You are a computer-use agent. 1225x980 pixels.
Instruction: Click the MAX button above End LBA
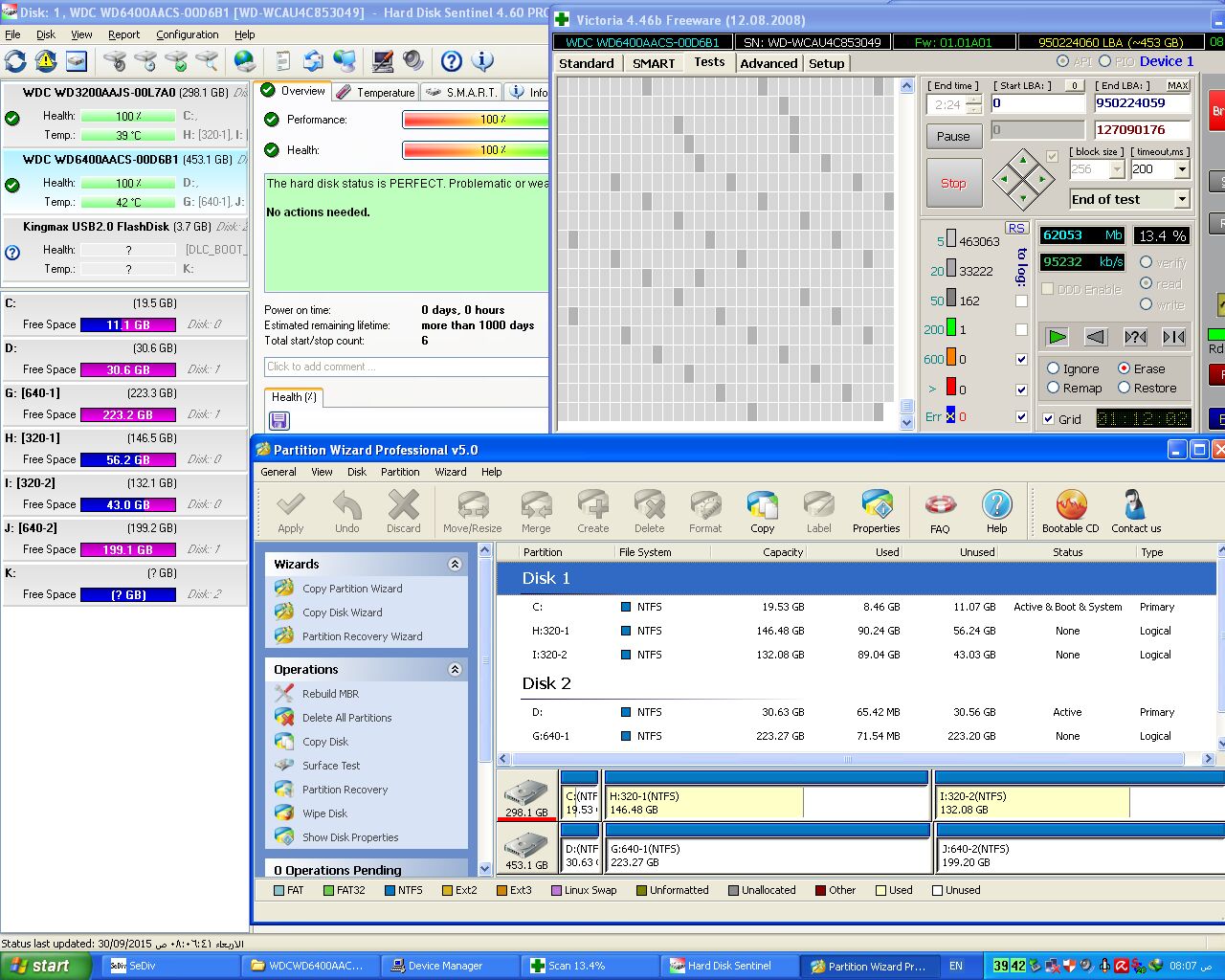(x=1177, y=85)
